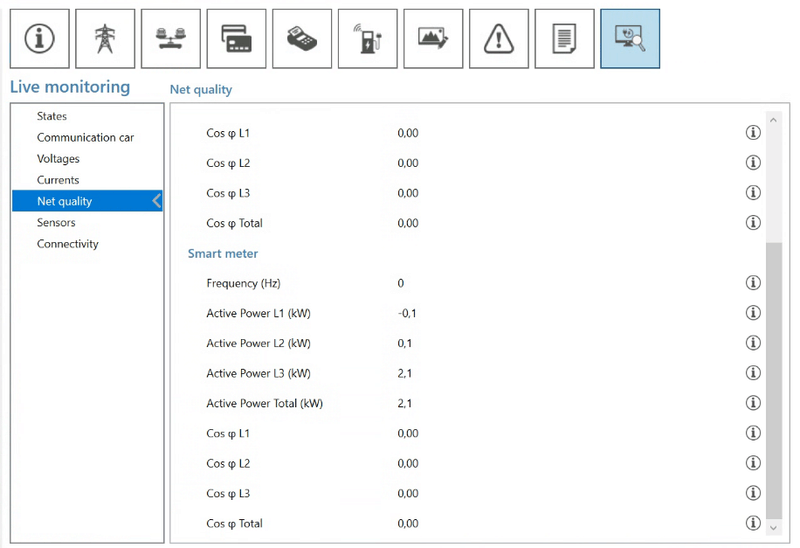The image size is (800, 548).
Task: Open the general information tab icon
Action: [x=40, y=38]
